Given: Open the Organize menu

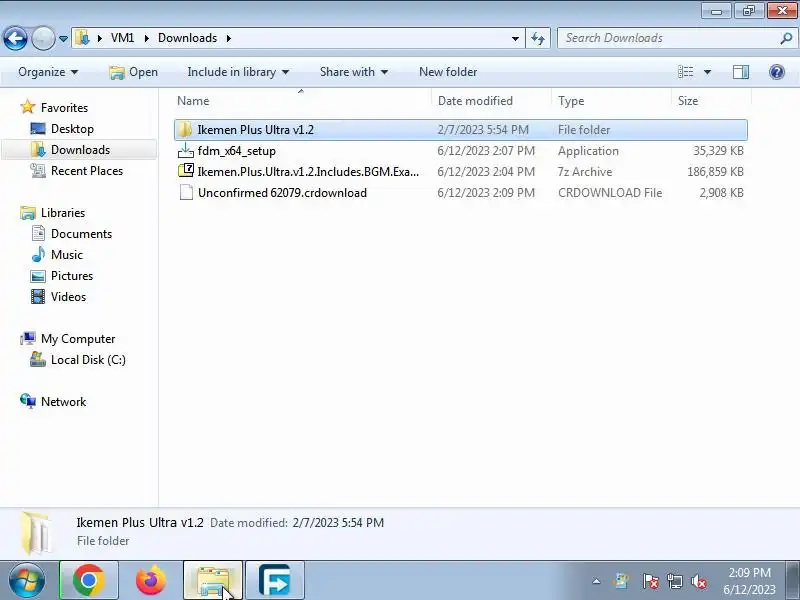Looking at the screenshot, I should tap(48, 72).
